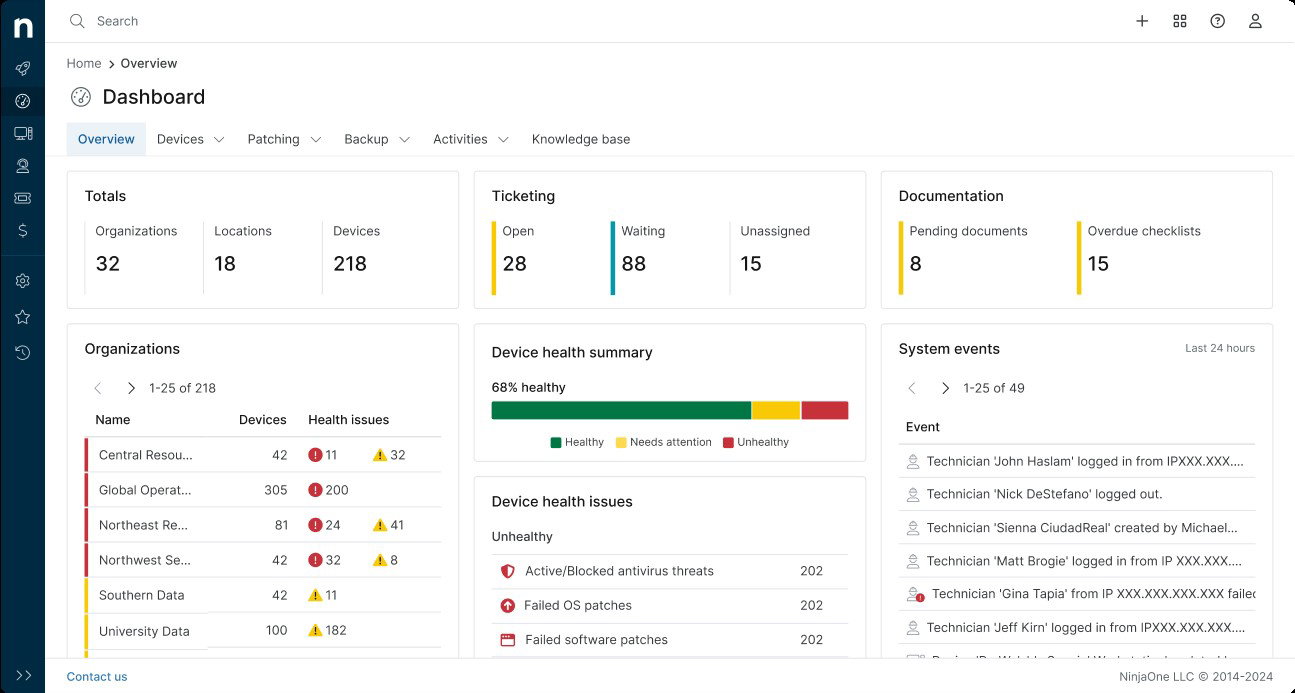Expand the Devices tab dropdown chevron
The height and width of the screenshot is (693, 1295).
click(x=216, y=139)
